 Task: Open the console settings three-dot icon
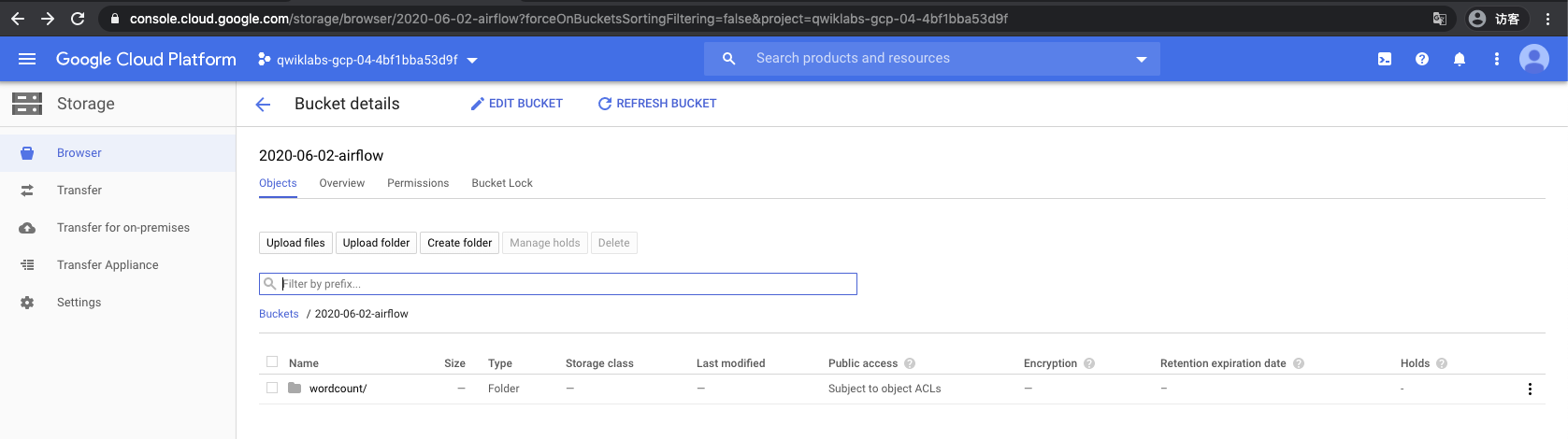tap(1497, 59)
